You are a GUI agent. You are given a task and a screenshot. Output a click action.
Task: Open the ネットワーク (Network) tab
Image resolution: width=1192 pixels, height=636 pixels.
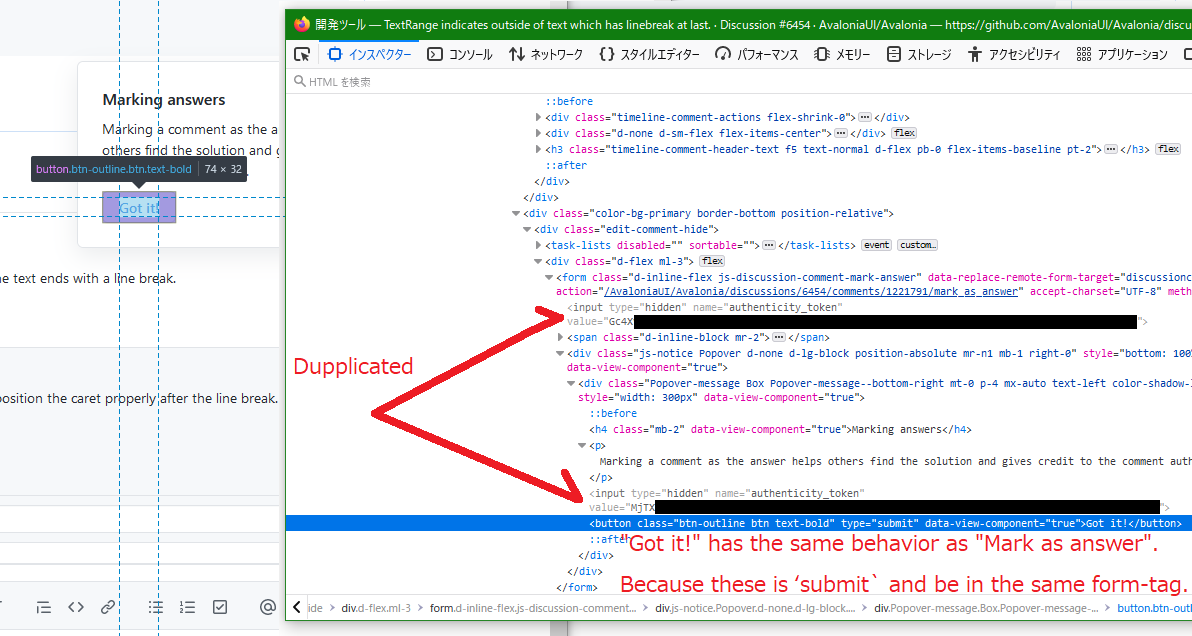click(546, 55)
